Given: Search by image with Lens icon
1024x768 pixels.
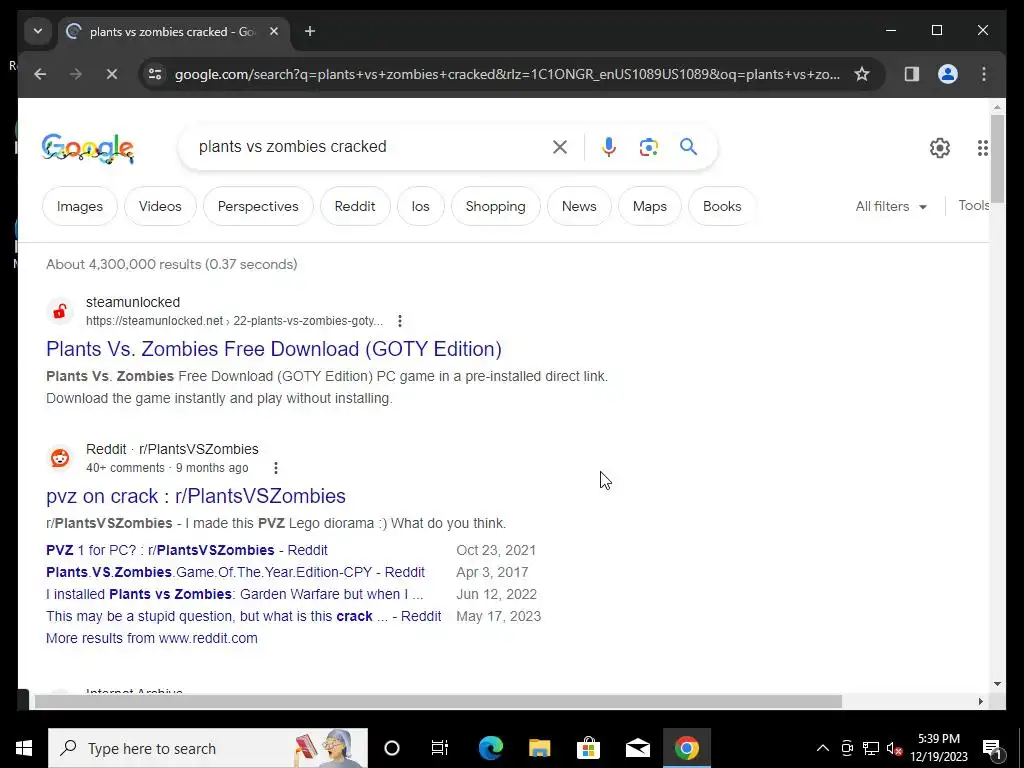Looking at the screenshot, I should click(648, 147).
